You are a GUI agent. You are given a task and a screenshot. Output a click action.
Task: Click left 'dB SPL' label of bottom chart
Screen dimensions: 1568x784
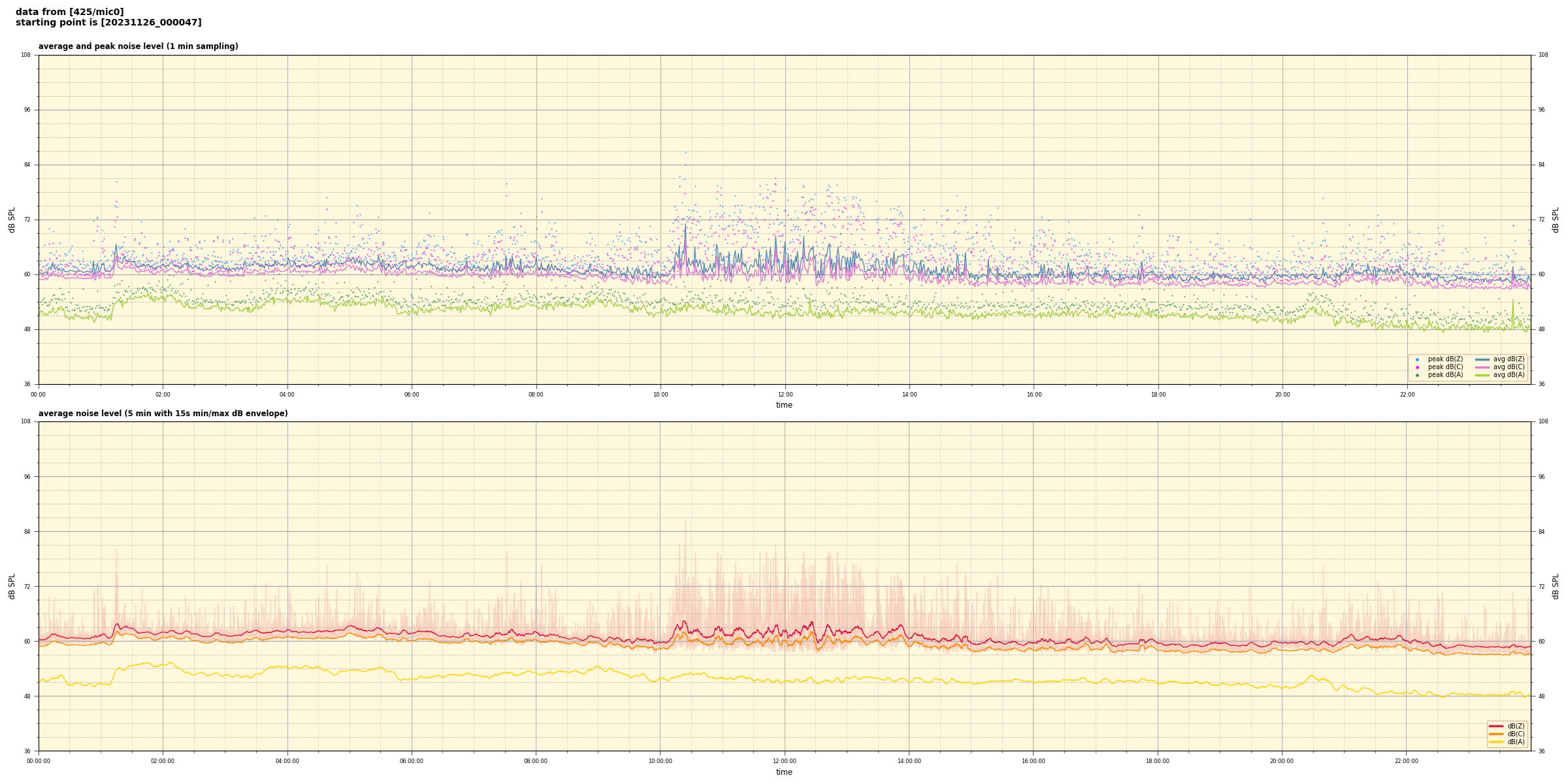pyautogui.click(x=12, y=586)
